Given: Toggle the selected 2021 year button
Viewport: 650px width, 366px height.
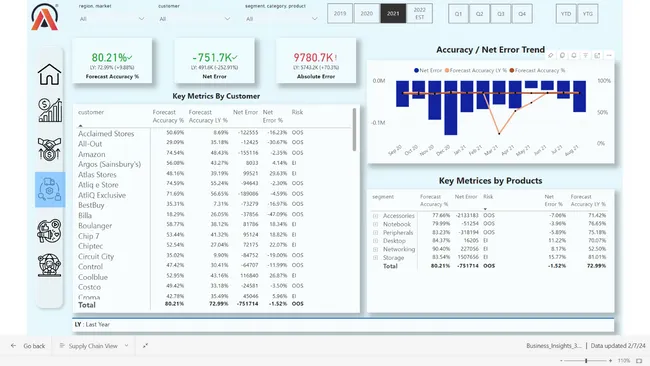Looking at the screenshot, I should point(393,14).
